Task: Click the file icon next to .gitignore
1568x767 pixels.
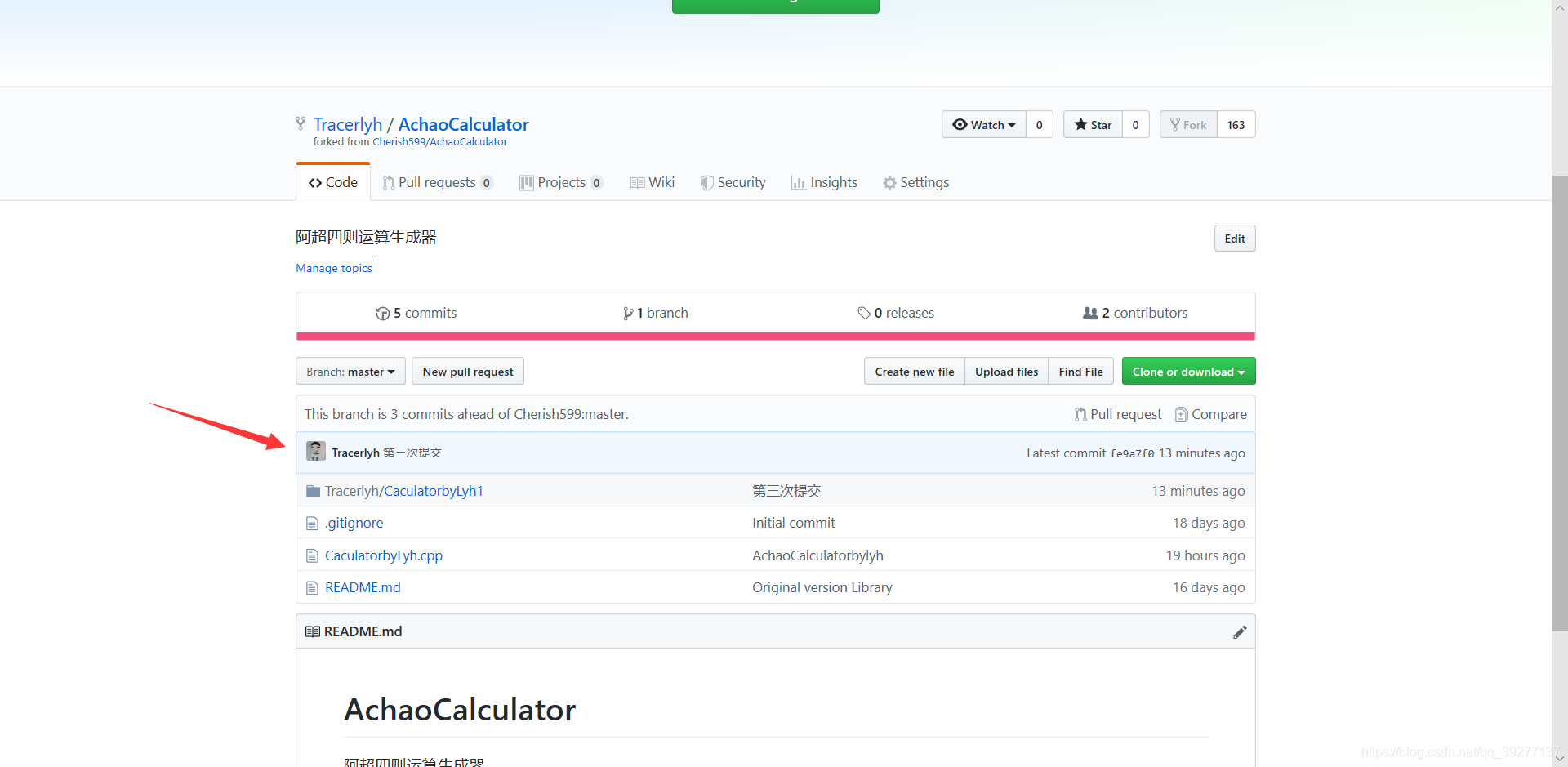Action: (x=312, y=523)
